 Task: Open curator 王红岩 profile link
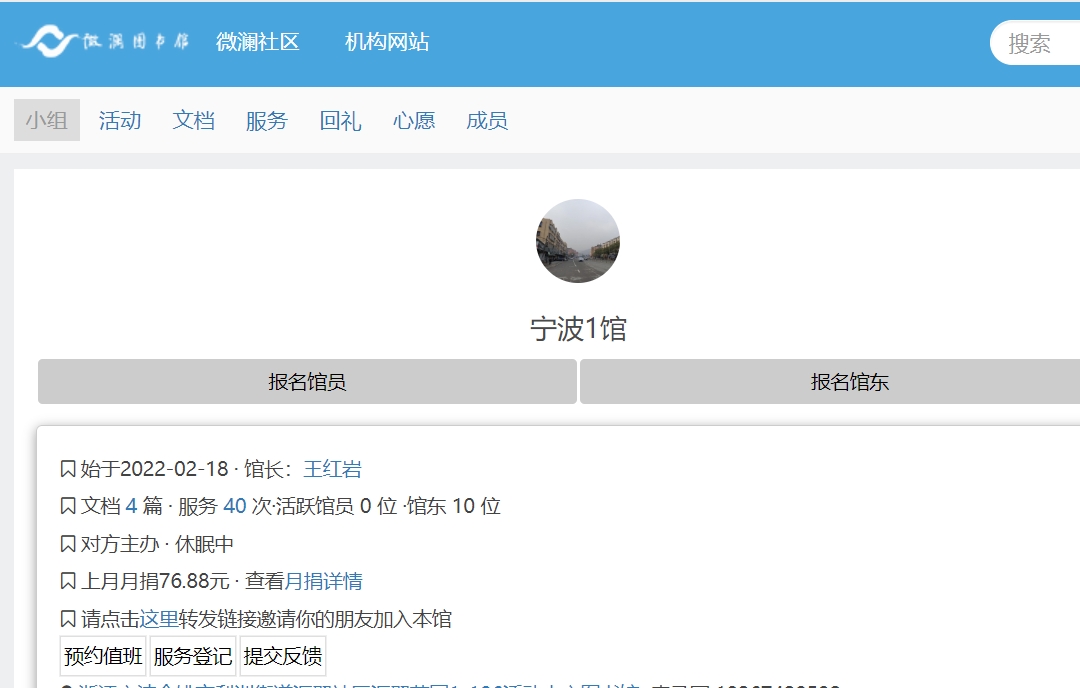tap(333, 469)
